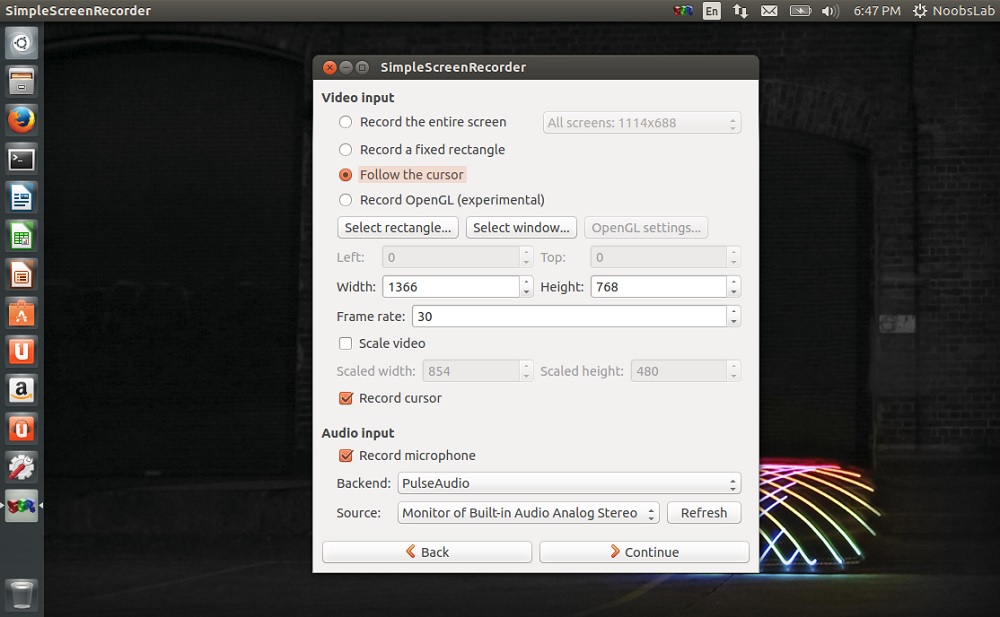The height and width of the screenshot is (617, 1000).
Task: Click the SimpleScreenRecorder tray indicator icon
Action: pyautogui.click(x=683, y=11)
